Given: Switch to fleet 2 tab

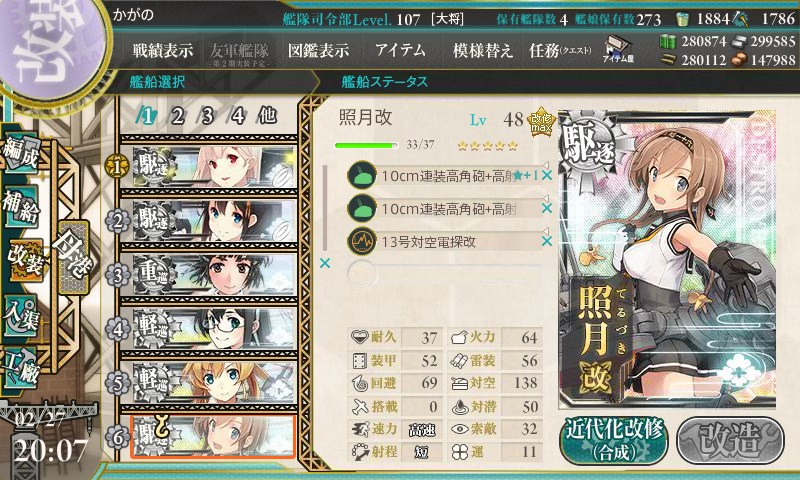Looking at the screenshot, I should pyautogui.click(x=177, y=116).
